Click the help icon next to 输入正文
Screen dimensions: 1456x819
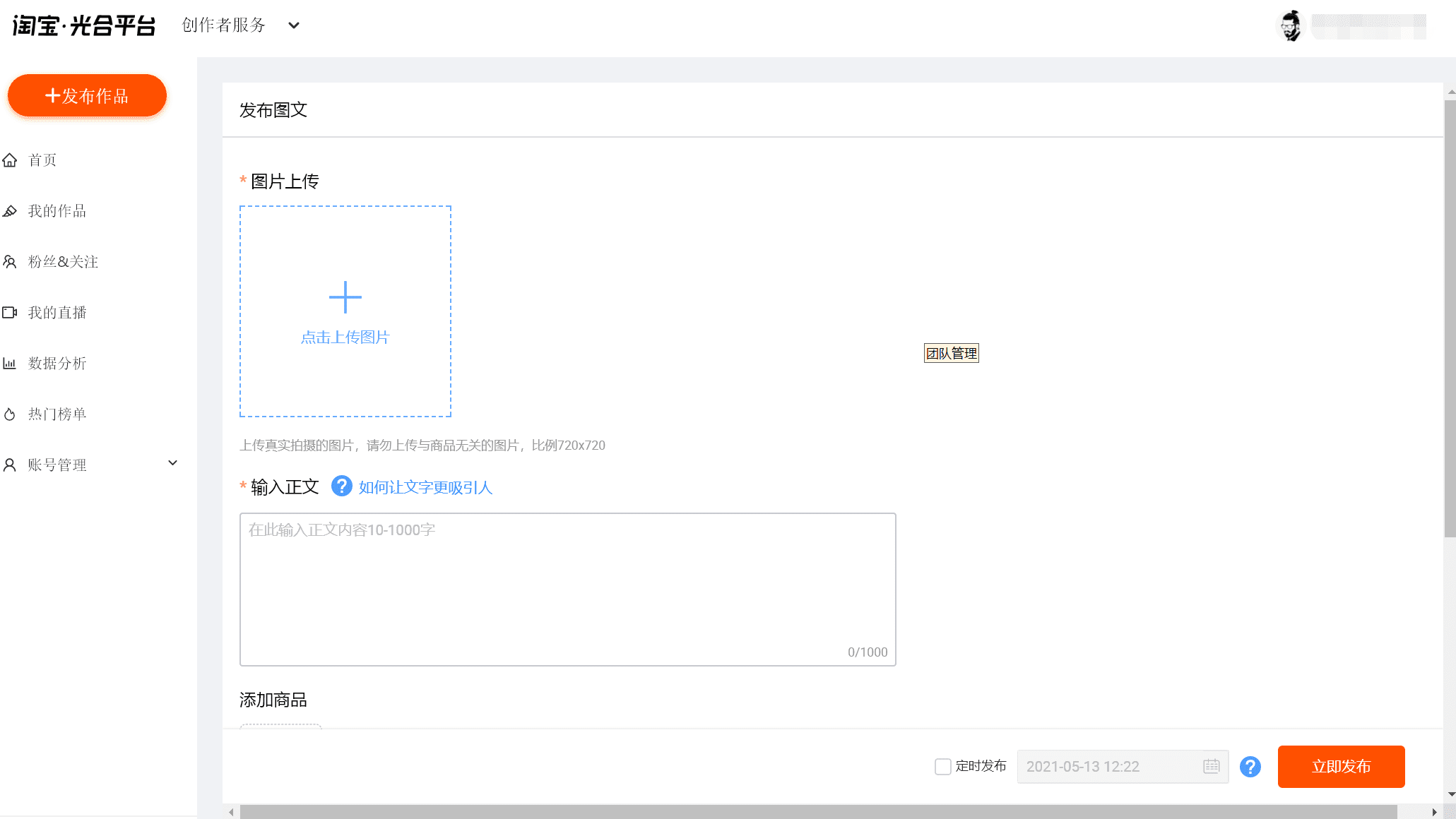(342, 486)
